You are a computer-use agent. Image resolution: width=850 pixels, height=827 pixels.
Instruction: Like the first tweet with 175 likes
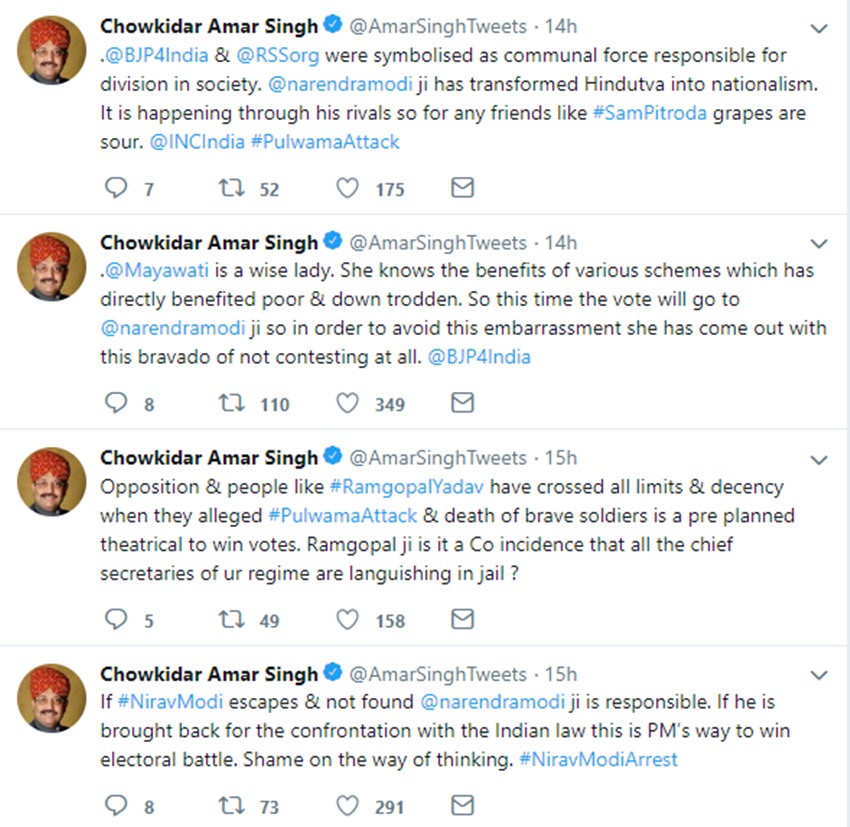347,188
